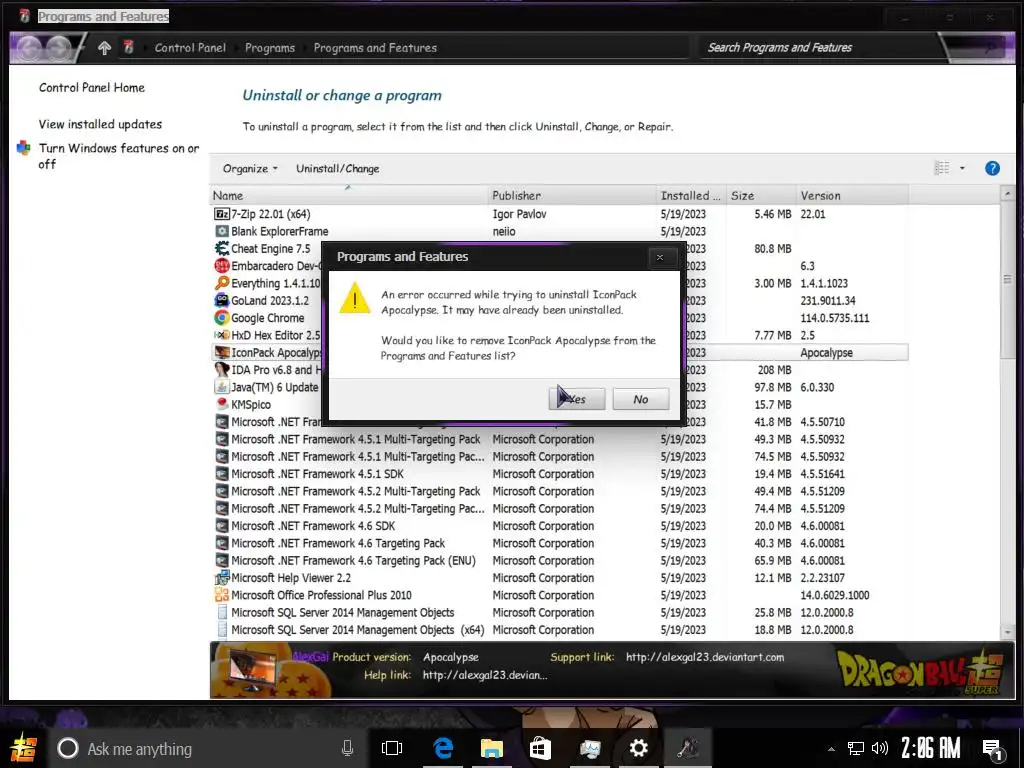1024x768 pixels.
Task: Go up one level with the up arrow
Action: (x=104, y=48)
